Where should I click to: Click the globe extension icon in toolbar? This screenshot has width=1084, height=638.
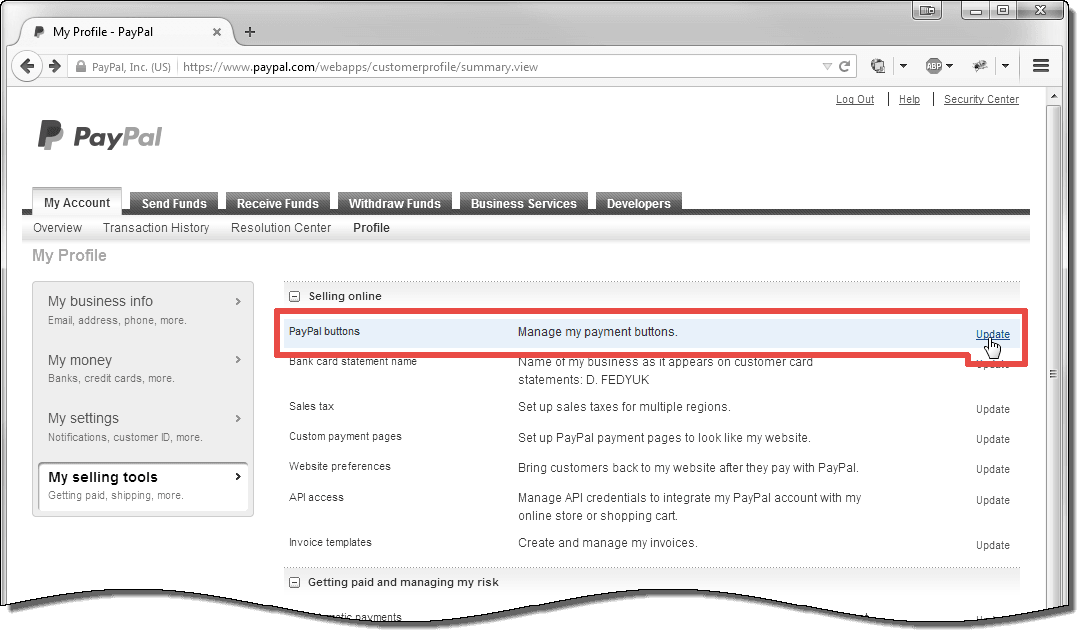click(878, 66)
